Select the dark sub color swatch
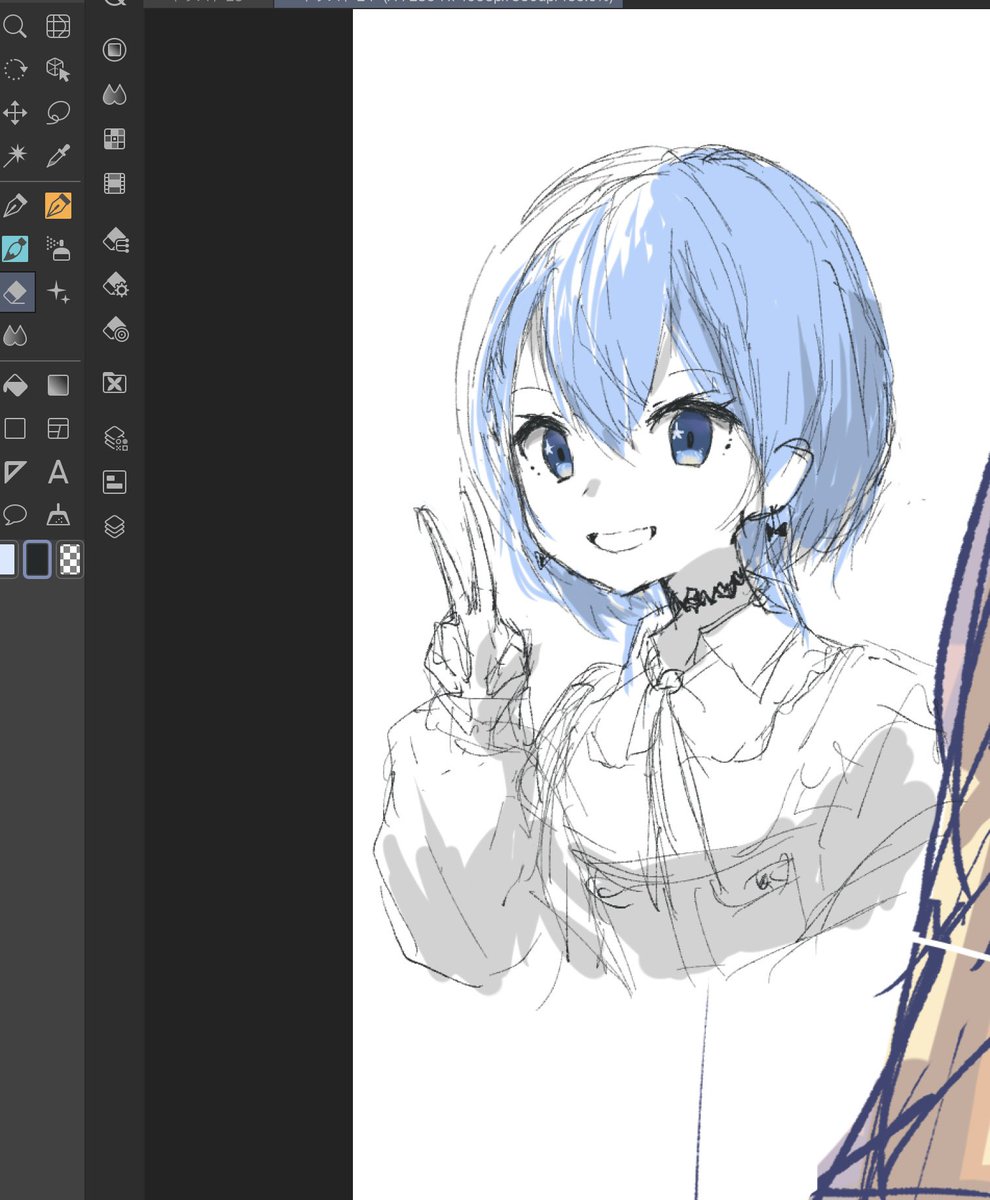990x1200 pixels. tap(37, 559)
